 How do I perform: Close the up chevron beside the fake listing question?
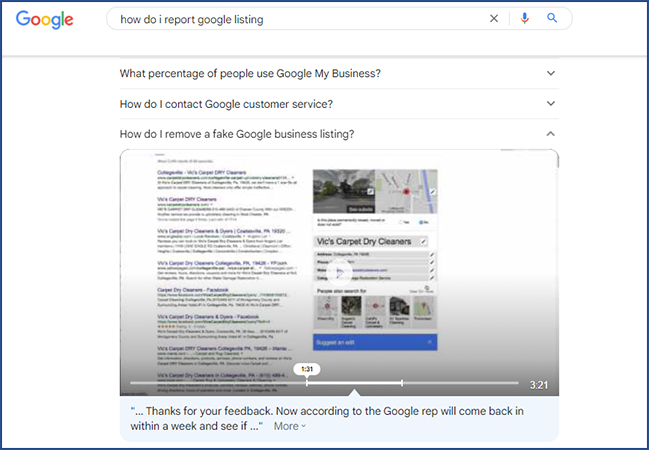point(550,134)
